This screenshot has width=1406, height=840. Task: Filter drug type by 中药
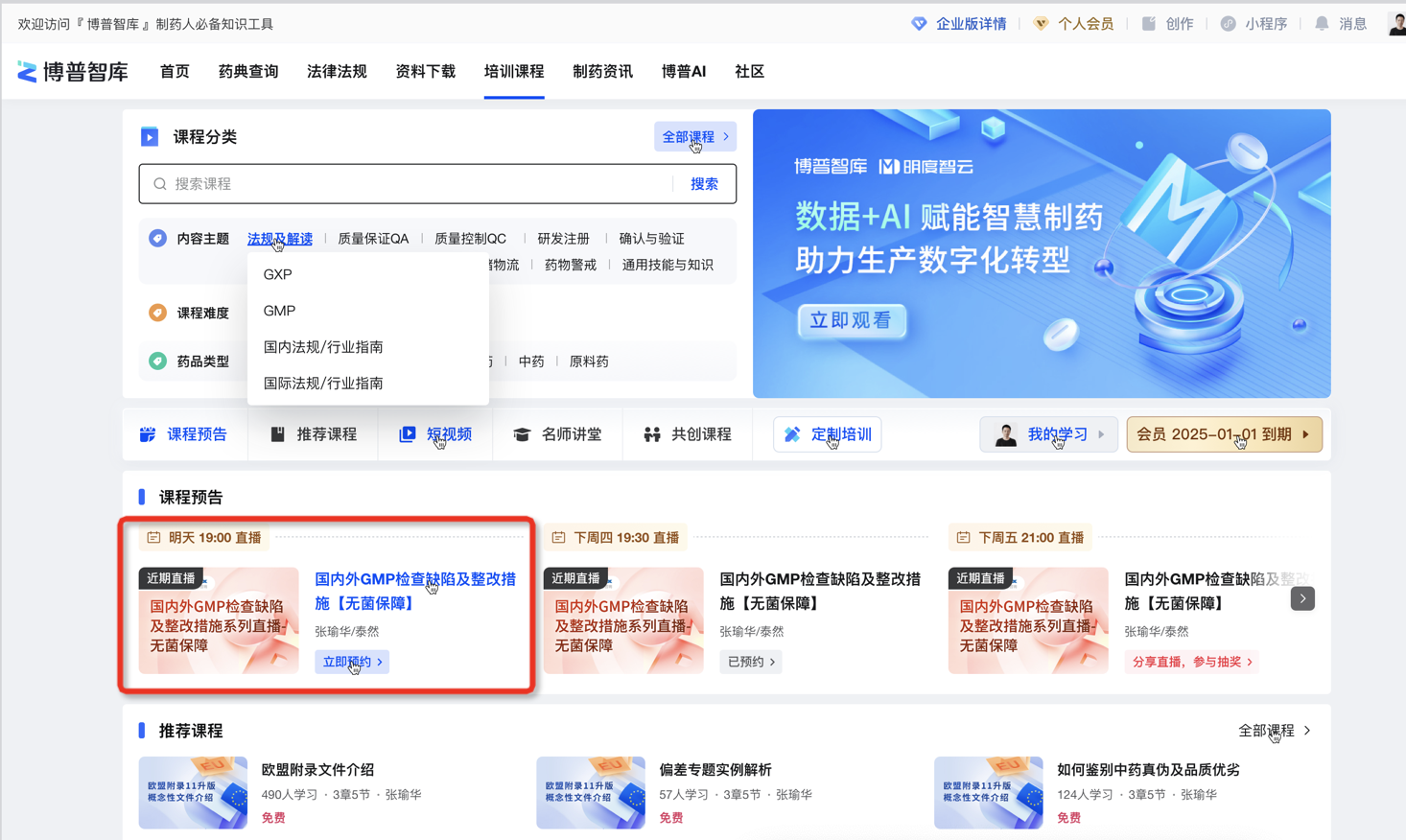531,362
